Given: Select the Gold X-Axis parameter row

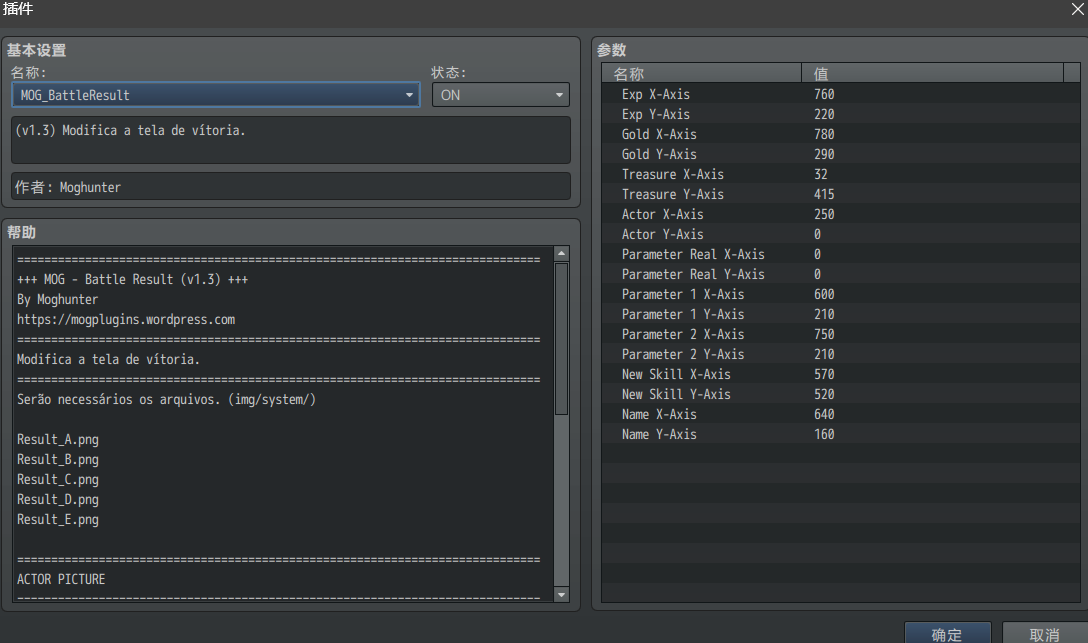Looking at the screenshot, I should pyautogui.click(x=840, y=135).
